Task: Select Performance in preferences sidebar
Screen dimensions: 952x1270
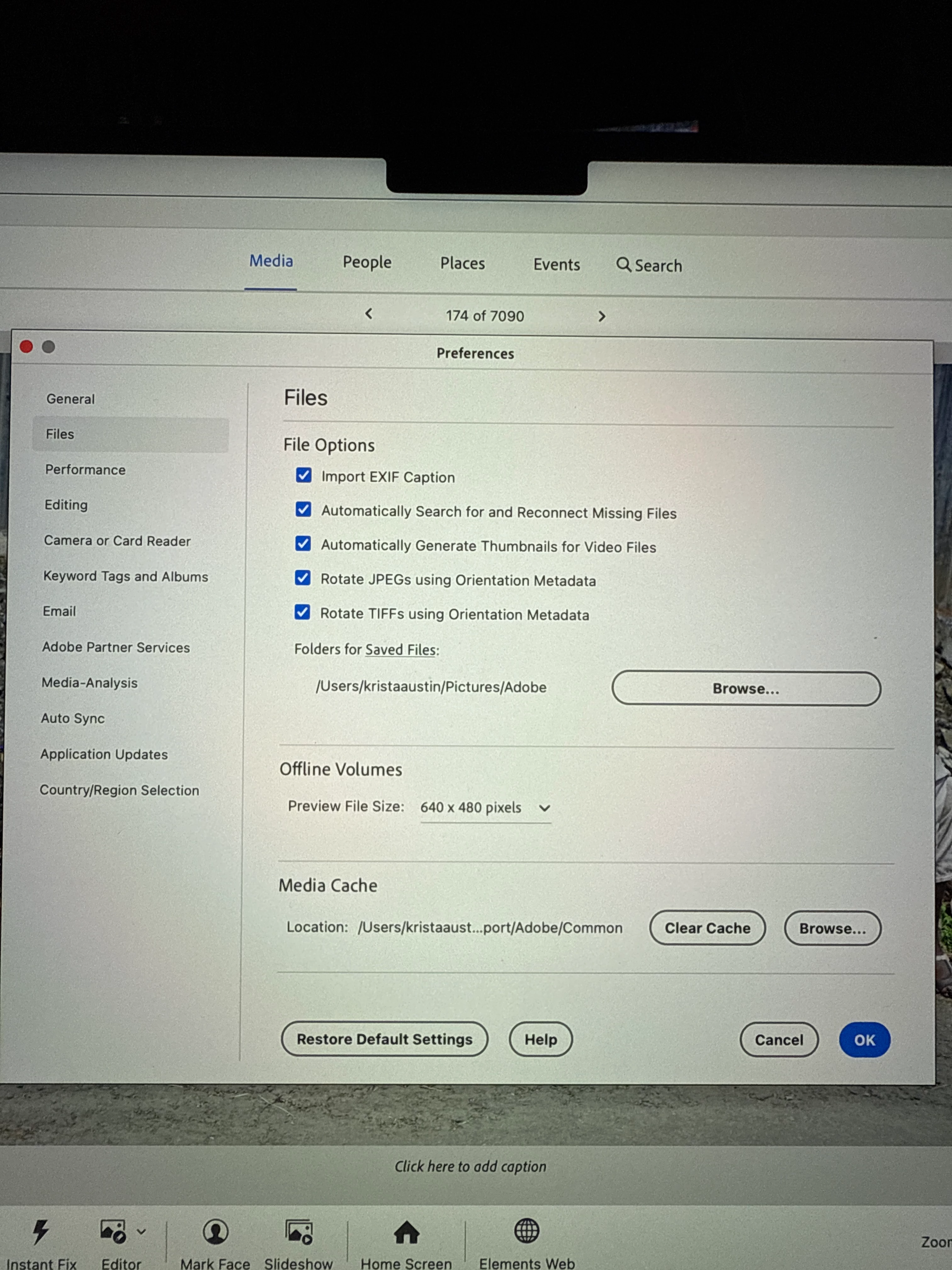Action: tap(86, 470)
